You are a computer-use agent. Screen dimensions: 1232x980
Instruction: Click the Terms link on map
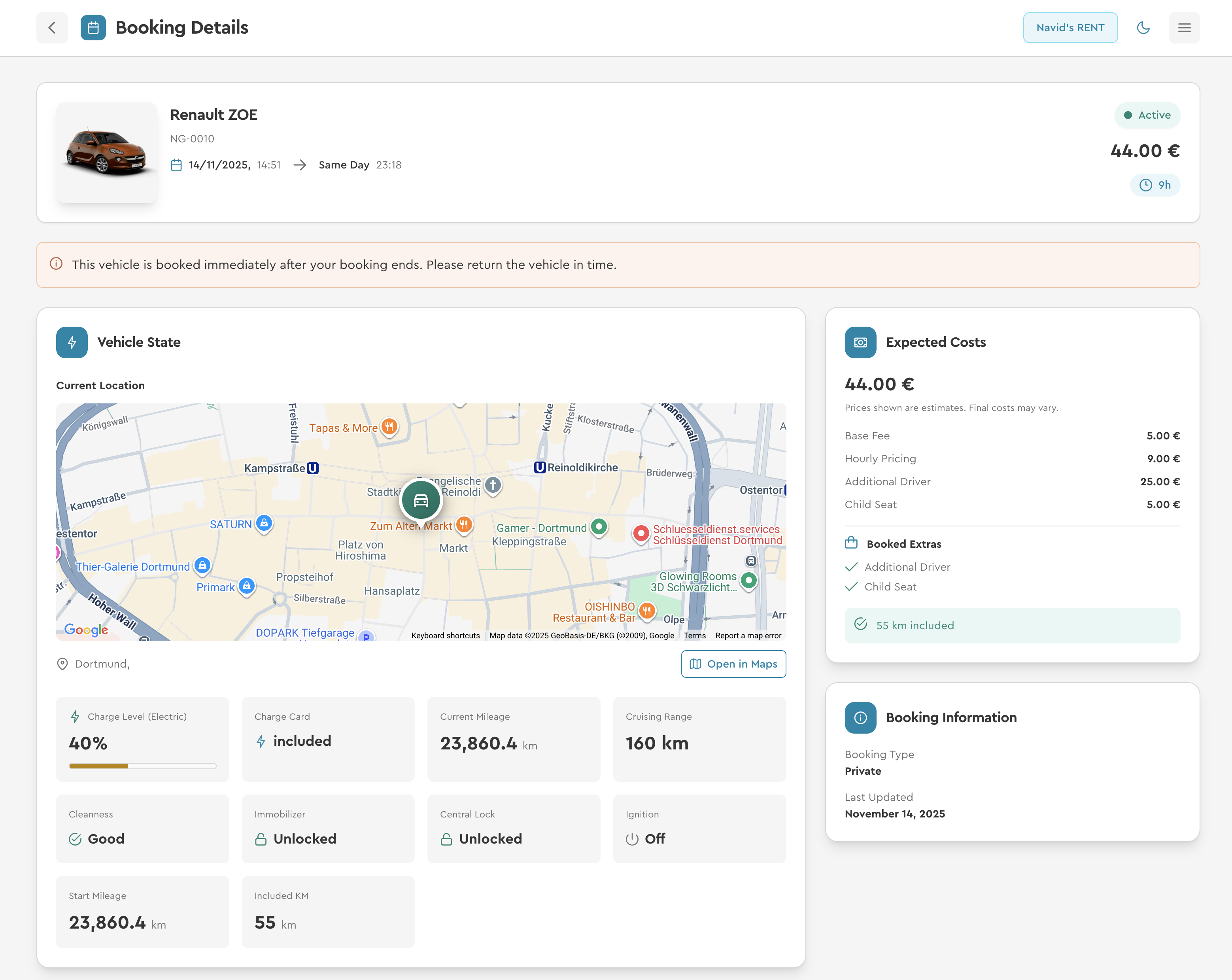[694, 636]
